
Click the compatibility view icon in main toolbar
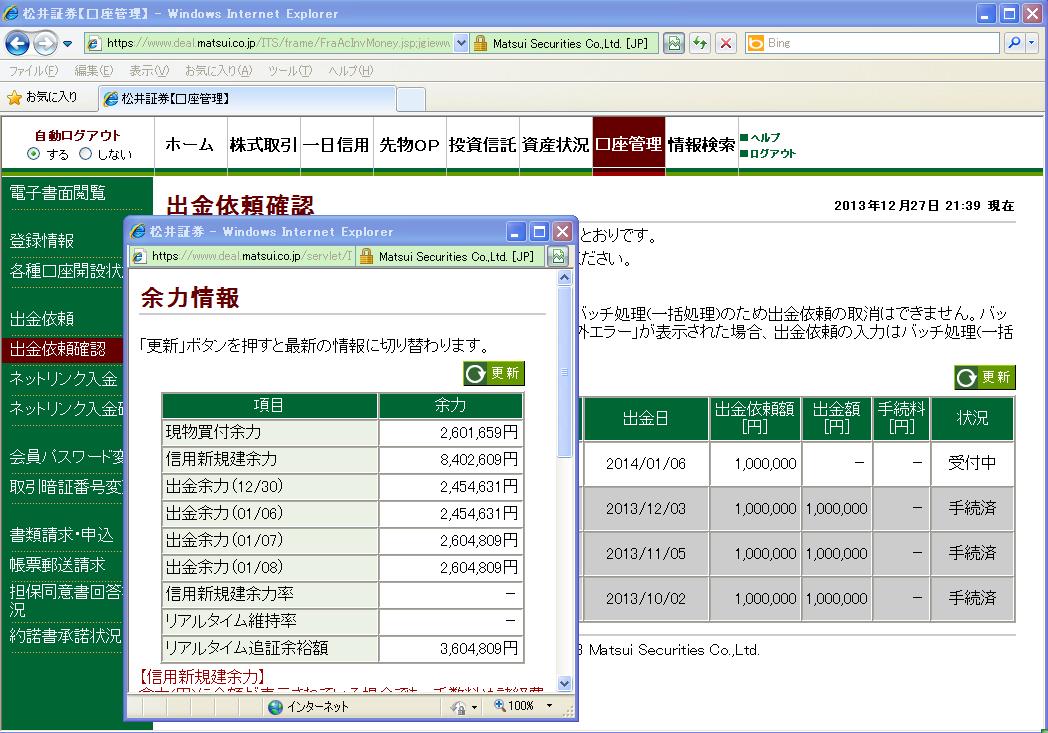[x=674, y=43]
